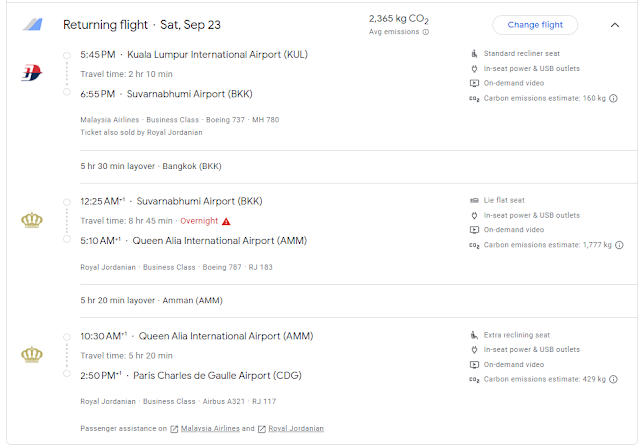Collapse the returning flight details chevron
This screenshot has height=448, width=640.
[613, 24]
